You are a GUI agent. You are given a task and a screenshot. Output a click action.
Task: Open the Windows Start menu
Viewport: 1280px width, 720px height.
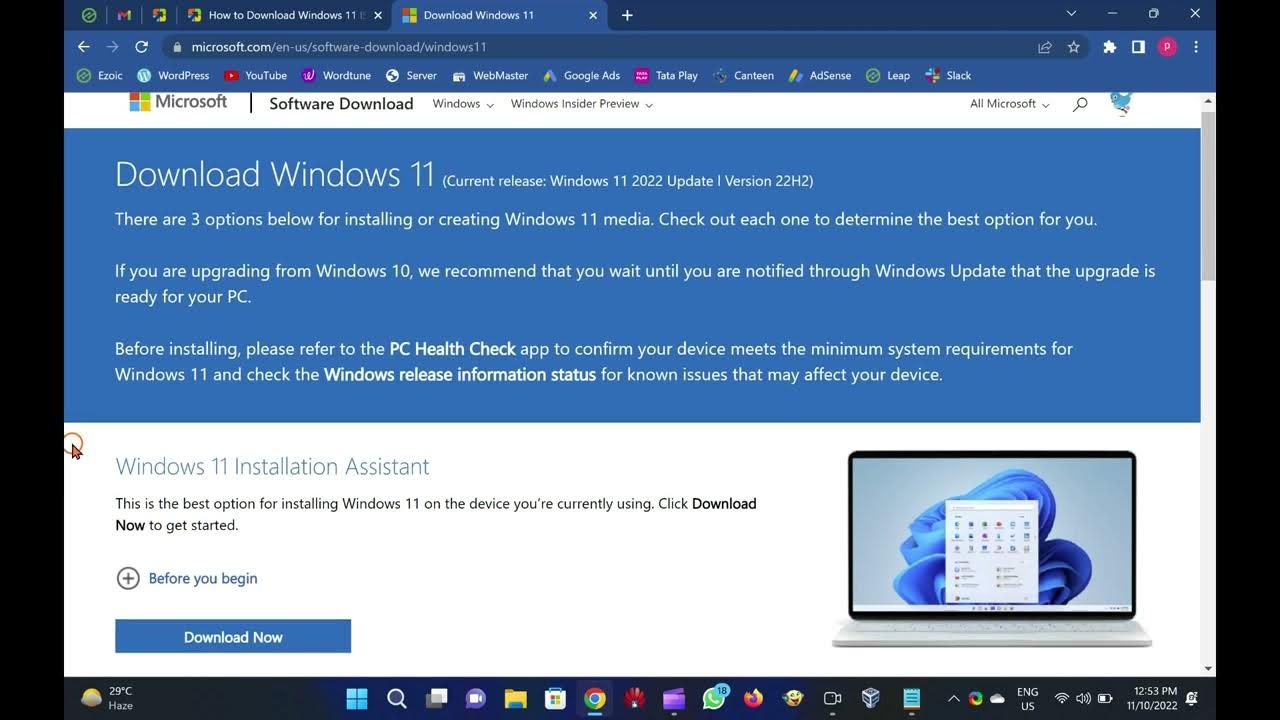(357, 698)
